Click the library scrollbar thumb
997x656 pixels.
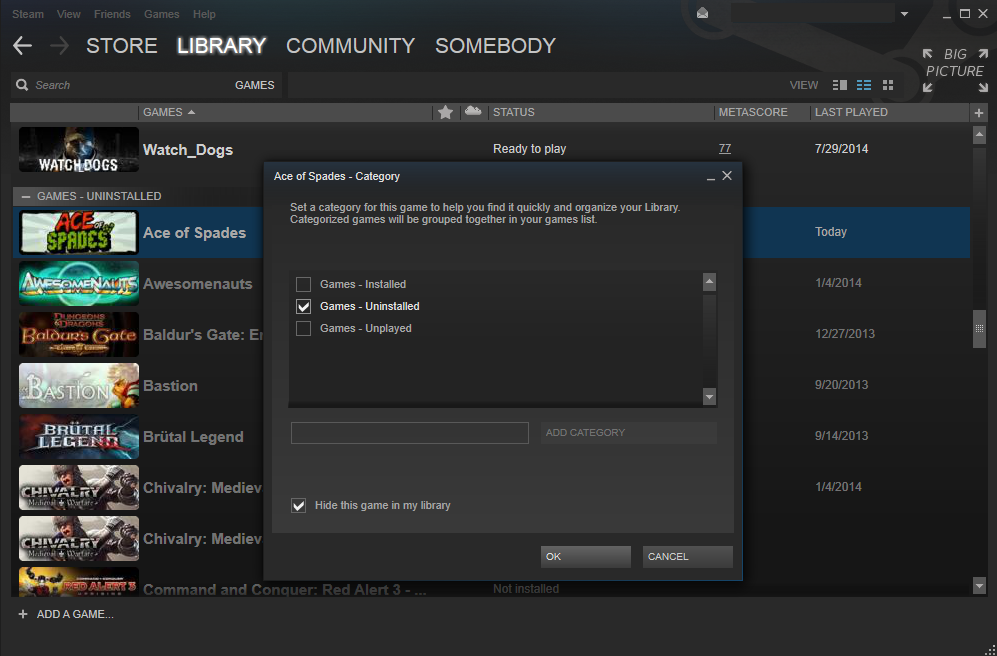click(x=979, y=329)
